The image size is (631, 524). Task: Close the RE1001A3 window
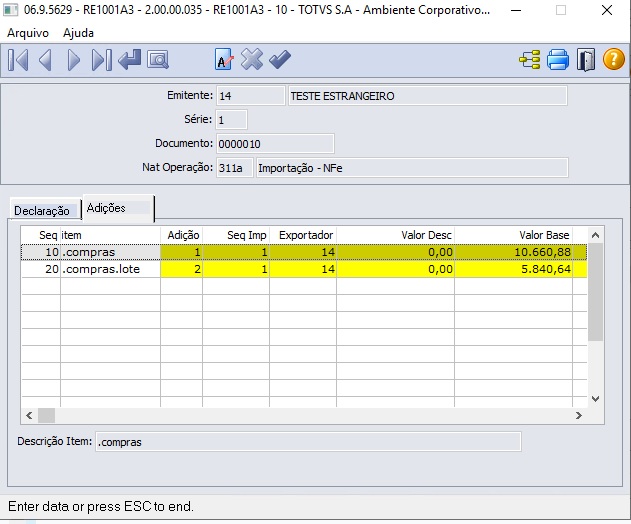click(607, 10)
